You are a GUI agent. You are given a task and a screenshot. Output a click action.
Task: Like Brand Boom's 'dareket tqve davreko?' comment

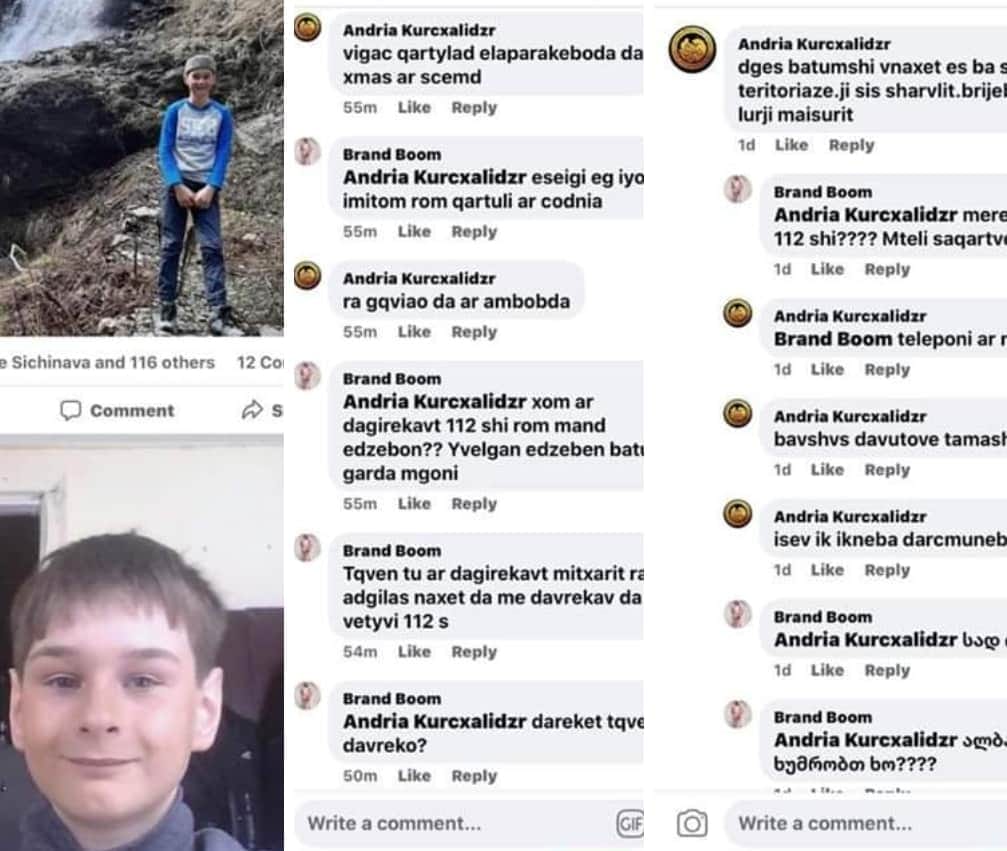[x=414, y=776]
